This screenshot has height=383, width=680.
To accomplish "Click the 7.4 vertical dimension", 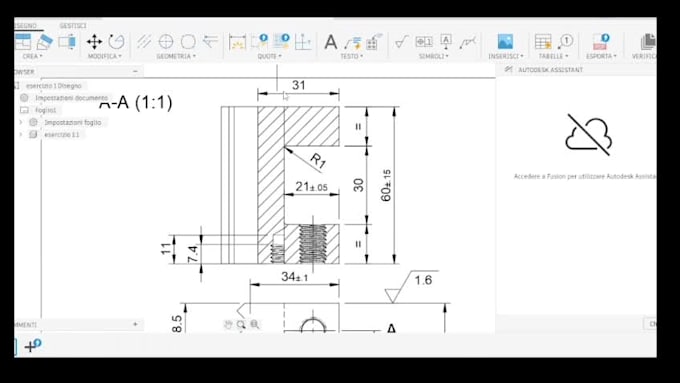I will pos(193,254).
